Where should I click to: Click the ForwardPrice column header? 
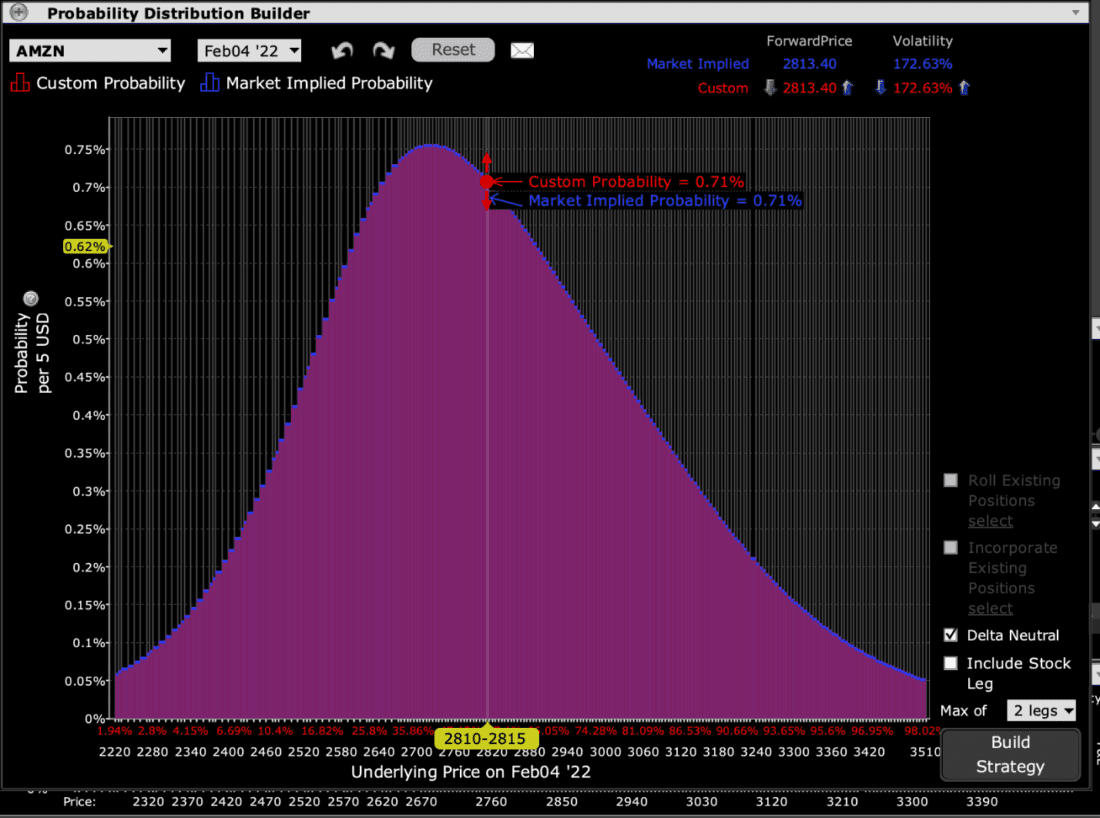click(809, 41)
